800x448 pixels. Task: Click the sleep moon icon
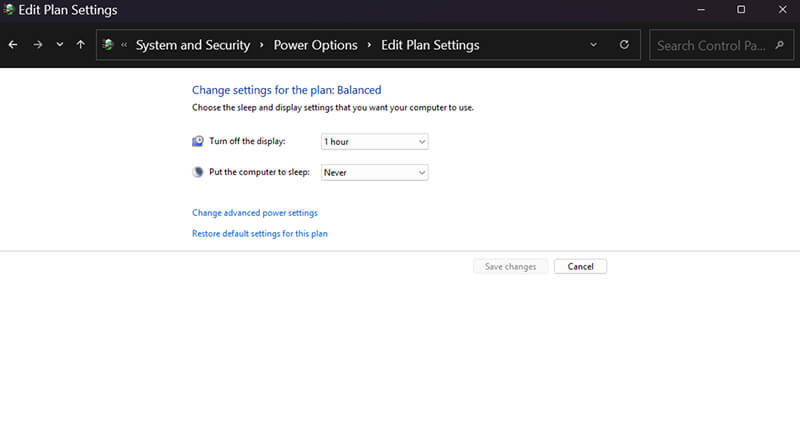198,172
